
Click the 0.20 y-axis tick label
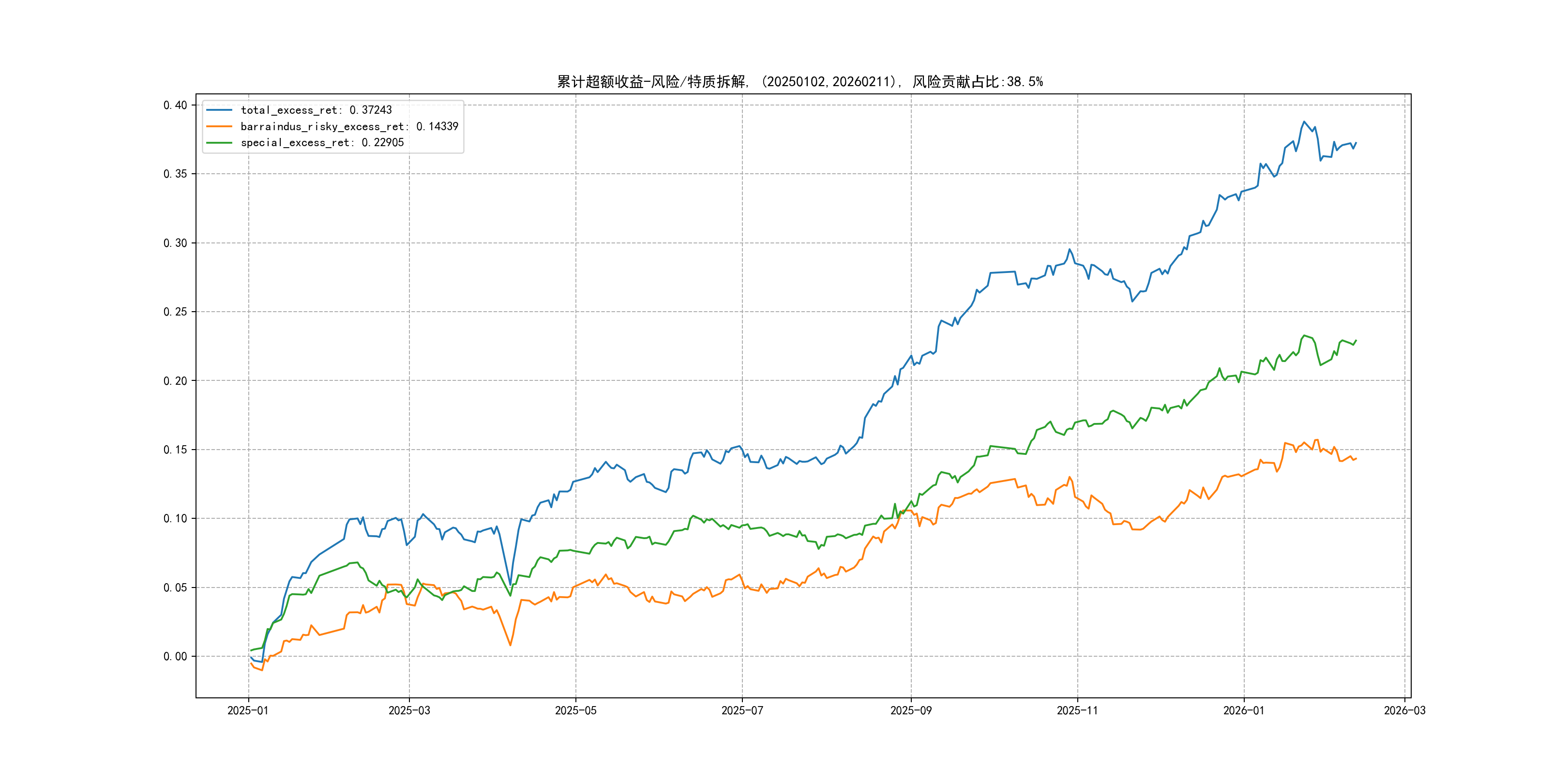point(175,381)
